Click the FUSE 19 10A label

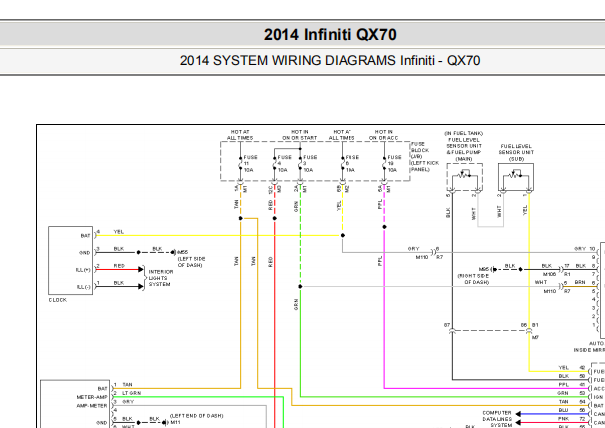(394, 163)
